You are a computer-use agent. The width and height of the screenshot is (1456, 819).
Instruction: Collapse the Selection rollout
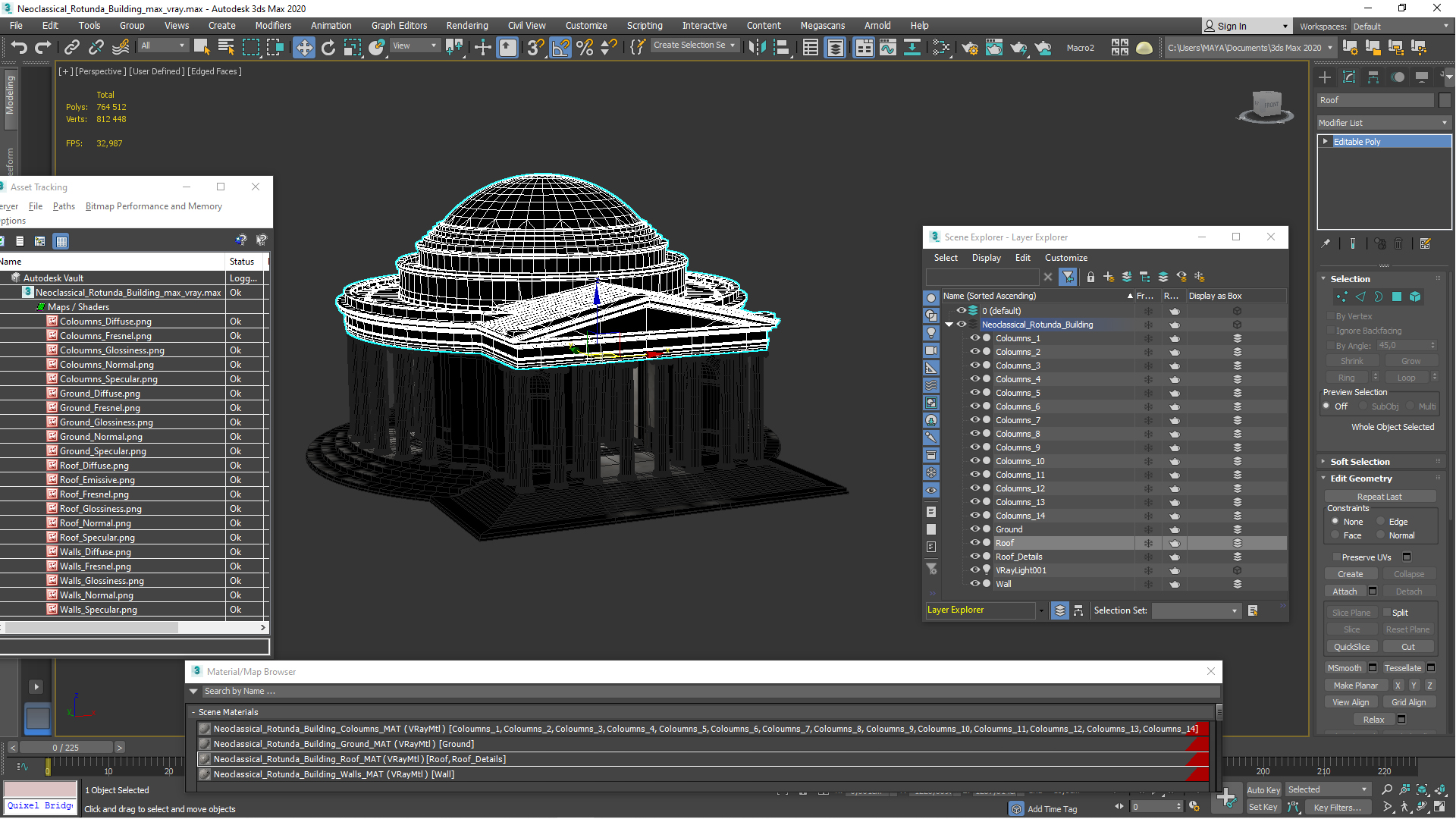(1350, 279)
